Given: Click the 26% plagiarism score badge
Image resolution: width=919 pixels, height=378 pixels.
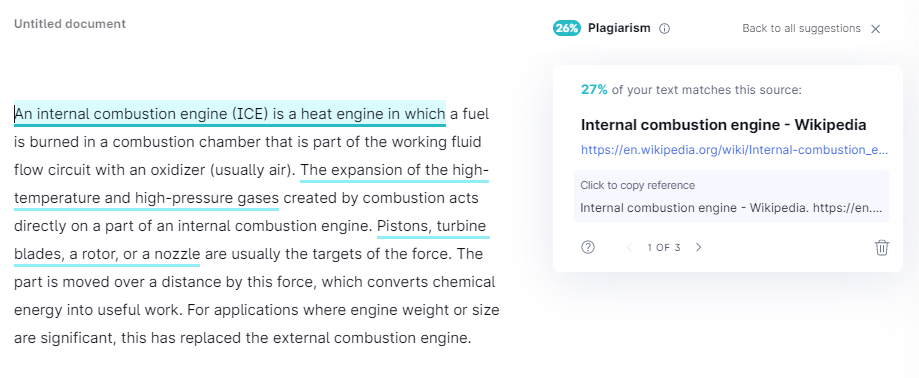Looking at the screenshot, I should 567,28.
